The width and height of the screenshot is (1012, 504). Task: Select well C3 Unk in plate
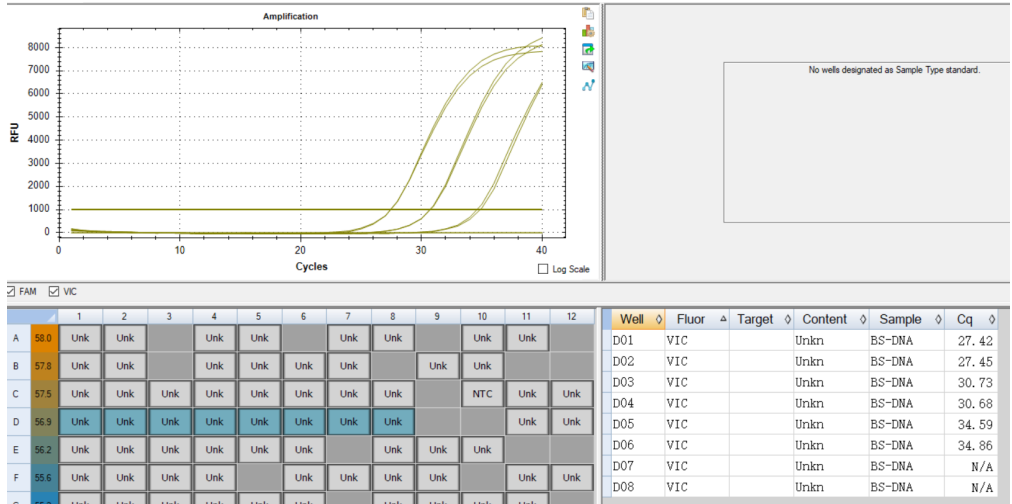(170, 394)
